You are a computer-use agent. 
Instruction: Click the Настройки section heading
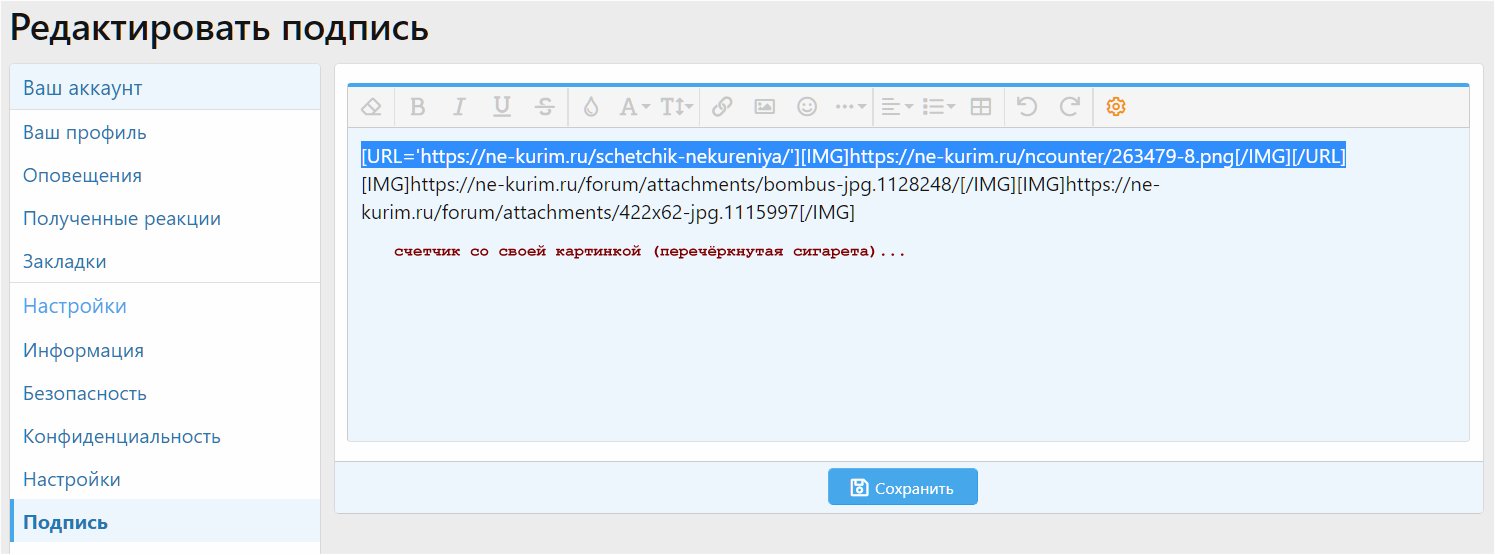pyautogui.click(x=165, y=305)
